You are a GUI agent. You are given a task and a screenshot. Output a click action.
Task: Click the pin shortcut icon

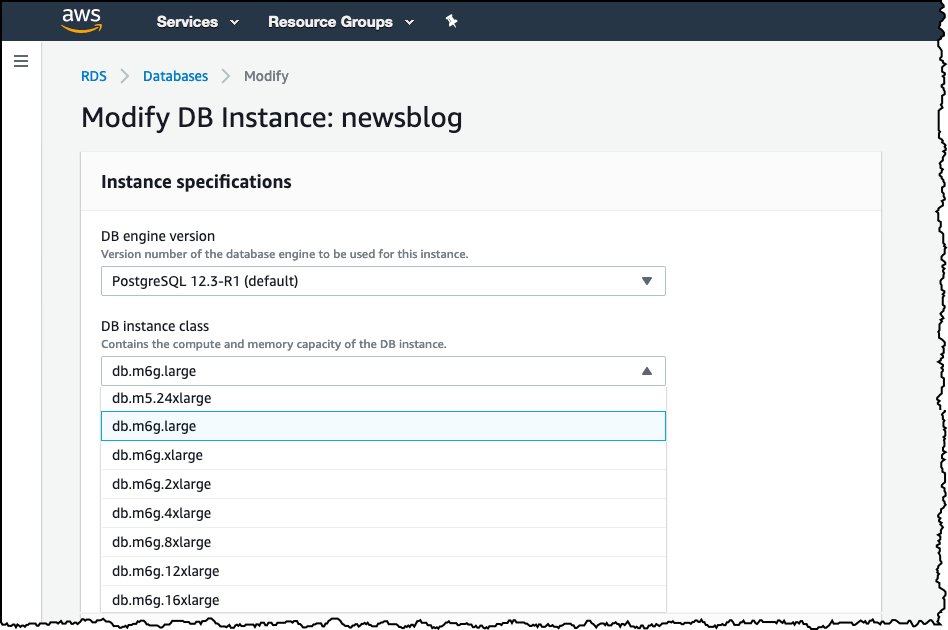point(452,21)
